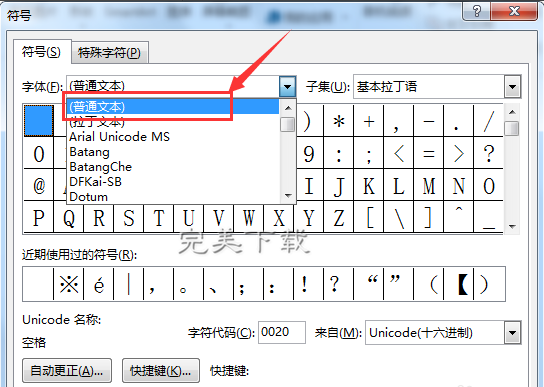
Task: Select letter N in symbol grid
Action: [x=459, y=185]
